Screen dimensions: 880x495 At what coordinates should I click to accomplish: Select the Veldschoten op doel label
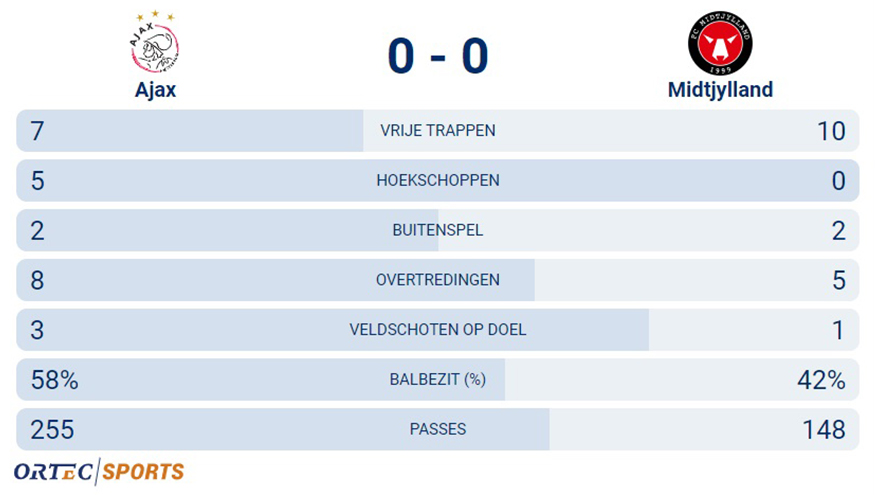click(438, 330)
